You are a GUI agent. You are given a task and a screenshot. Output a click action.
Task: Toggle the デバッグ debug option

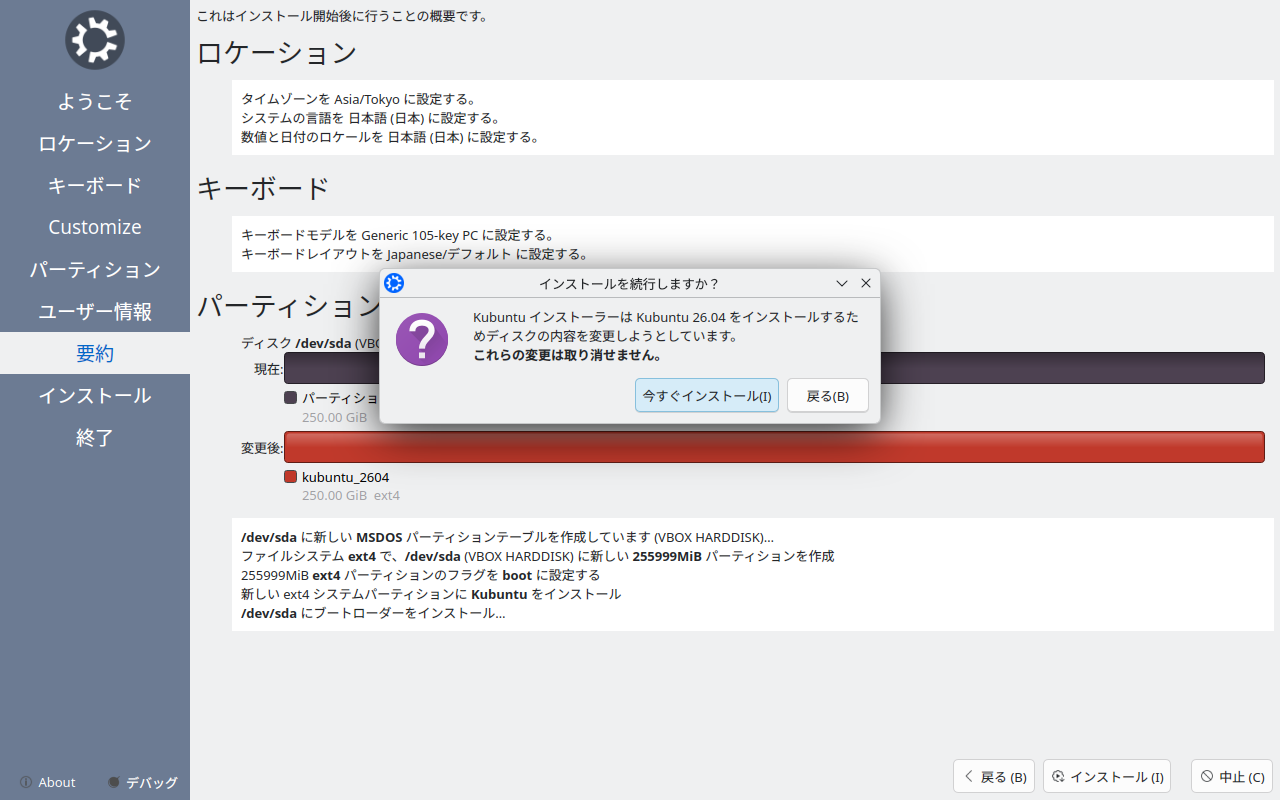143,782
